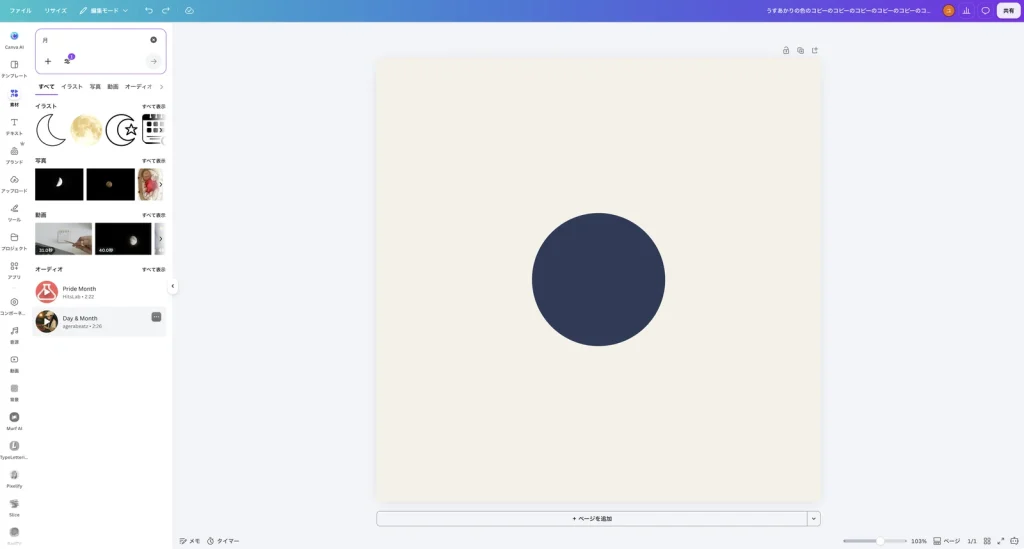
Task: Check the cloud save status icon
Action: point(189,10)
